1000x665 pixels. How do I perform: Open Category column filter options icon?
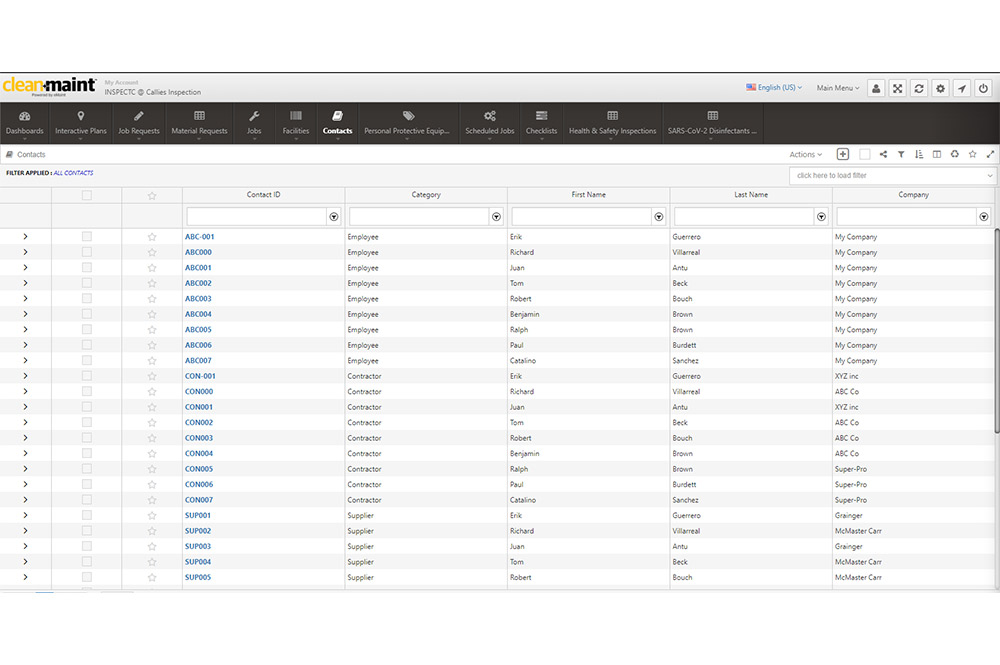coord(496,217)
